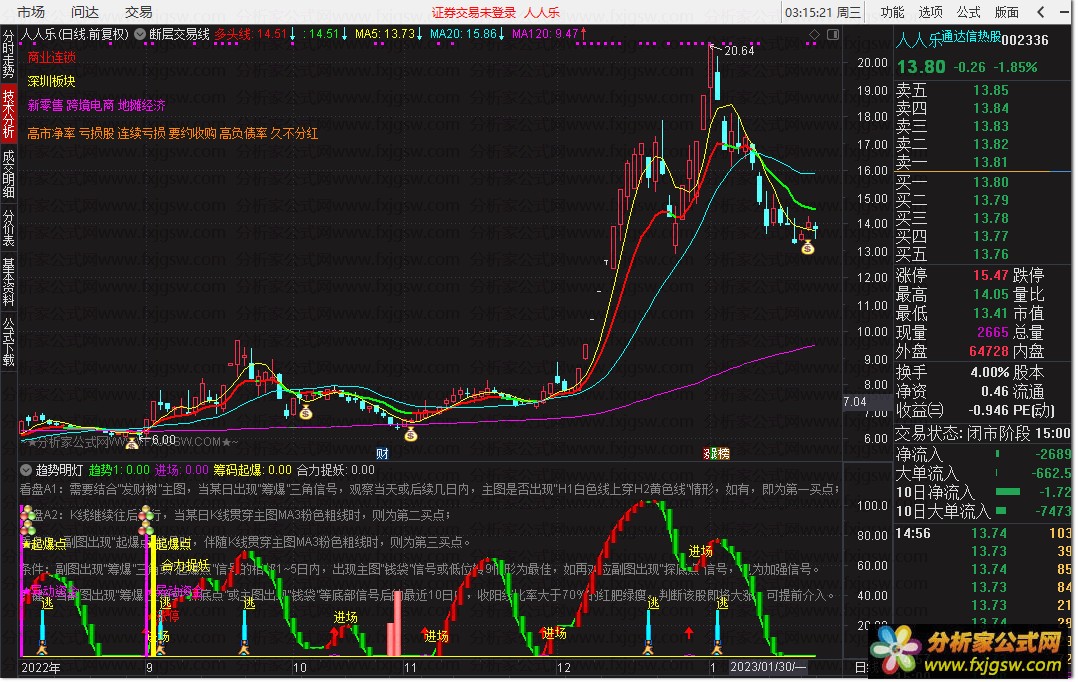The width and height of the screenshot is (1078, 682).
Task: Click the 卖一 price 13.81
Action: tap(991, 162)
